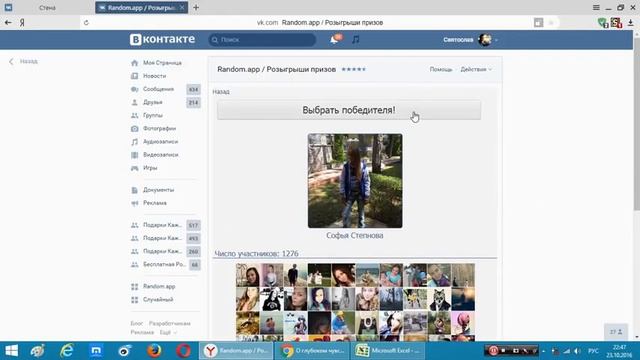Click the РУС language indicator
The image size is (640, 360).
(593, 351)
